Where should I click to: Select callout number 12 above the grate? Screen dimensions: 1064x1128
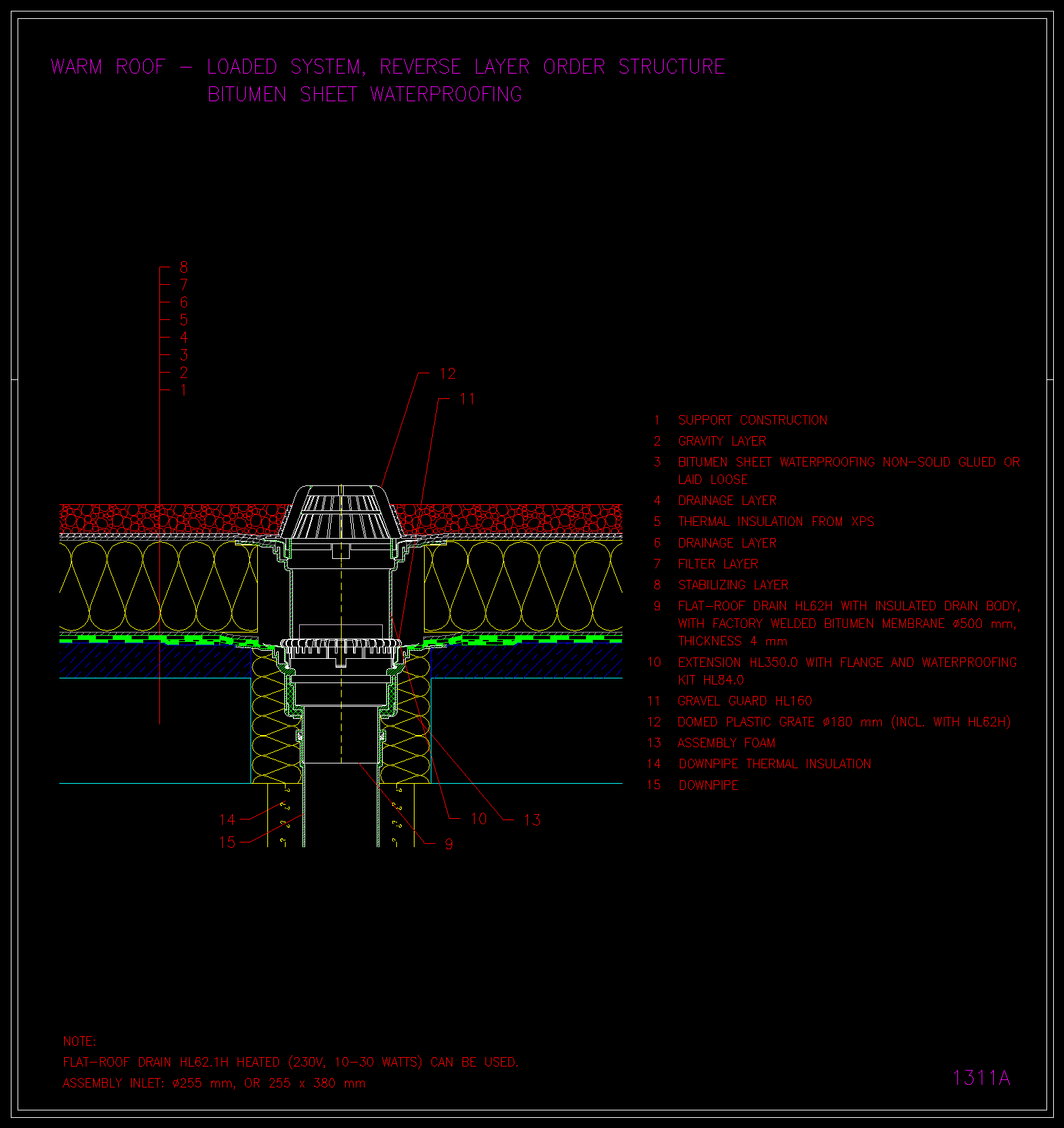tap(447, 374)
